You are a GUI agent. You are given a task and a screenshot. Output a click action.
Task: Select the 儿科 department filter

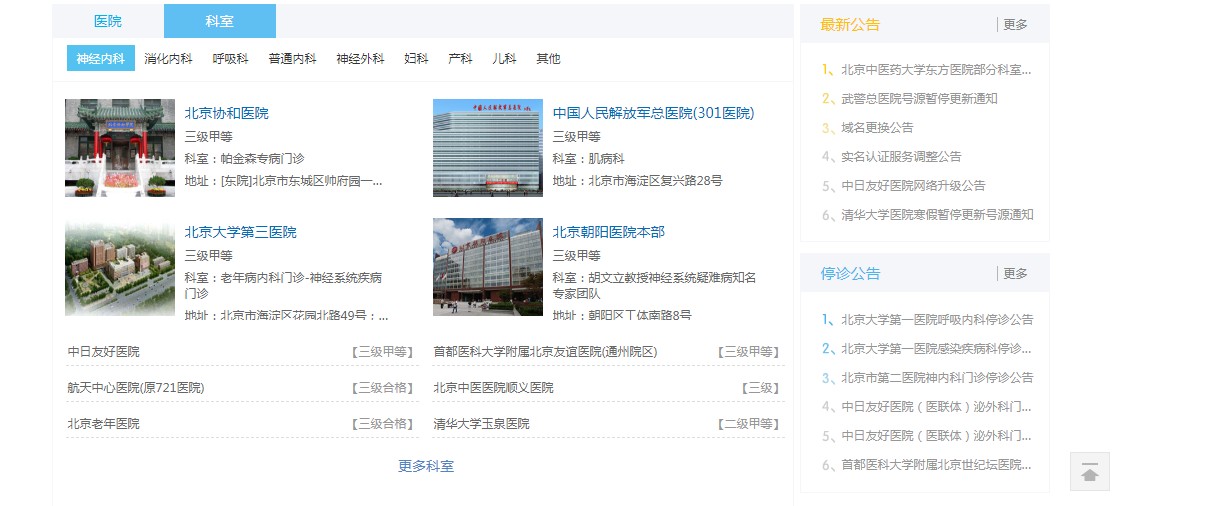pos(504,59)
